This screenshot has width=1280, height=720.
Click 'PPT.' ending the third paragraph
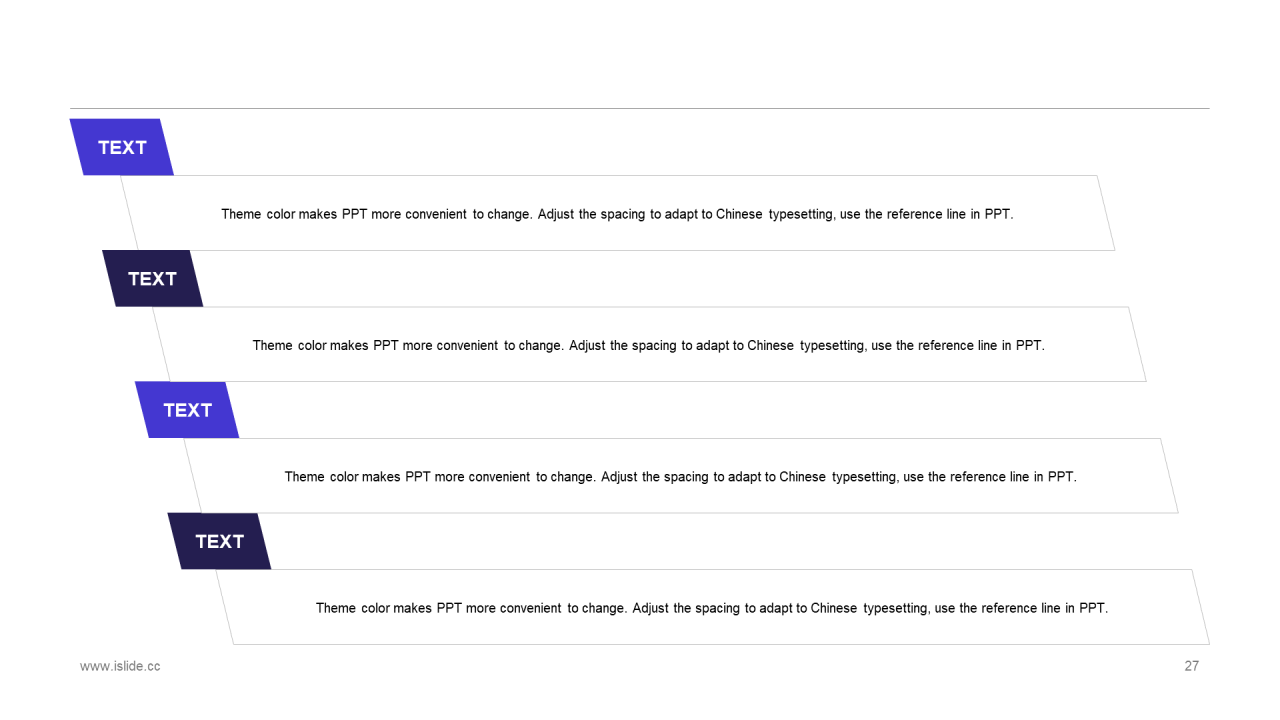pos(1062,477)
